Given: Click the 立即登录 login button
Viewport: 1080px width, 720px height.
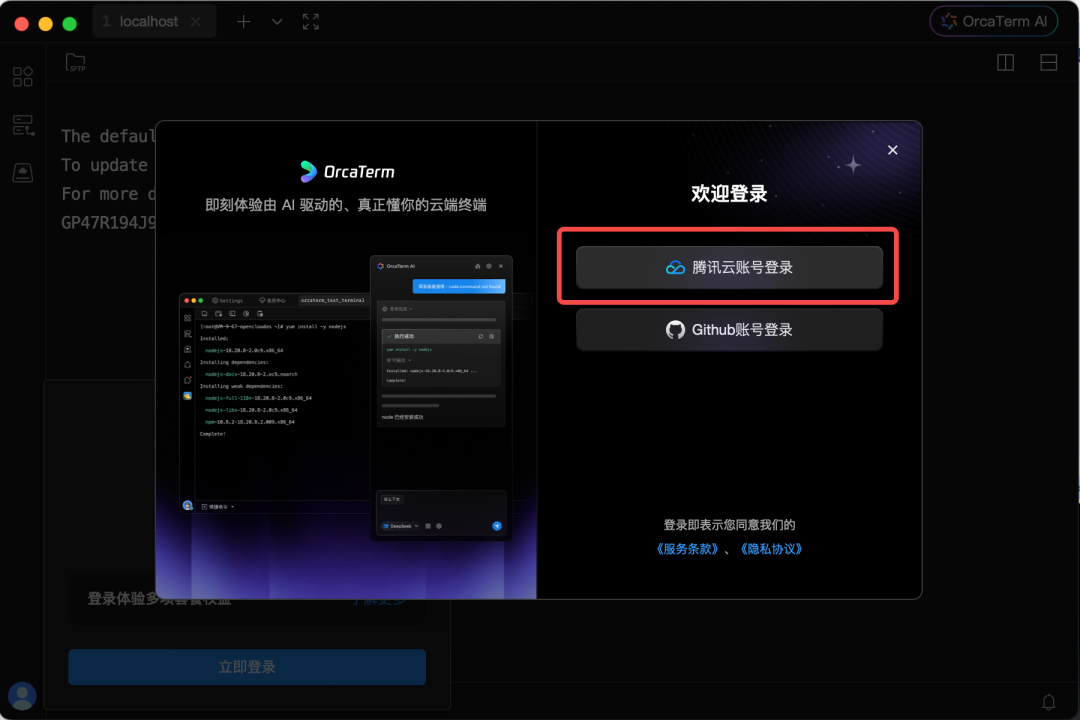Looking at the screenshot, I should (246, 667).
